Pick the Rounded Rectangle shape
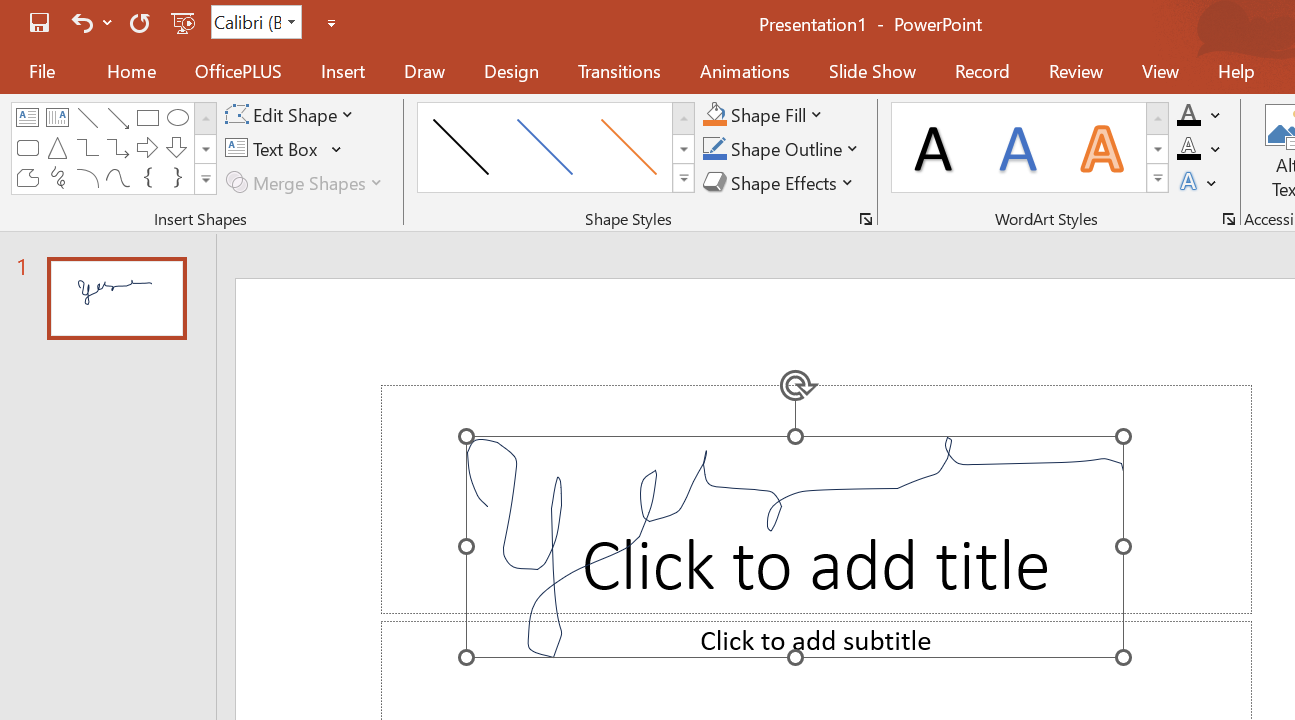The height and width of the screenshot is (720, 1295). click(x=27, y=147)
